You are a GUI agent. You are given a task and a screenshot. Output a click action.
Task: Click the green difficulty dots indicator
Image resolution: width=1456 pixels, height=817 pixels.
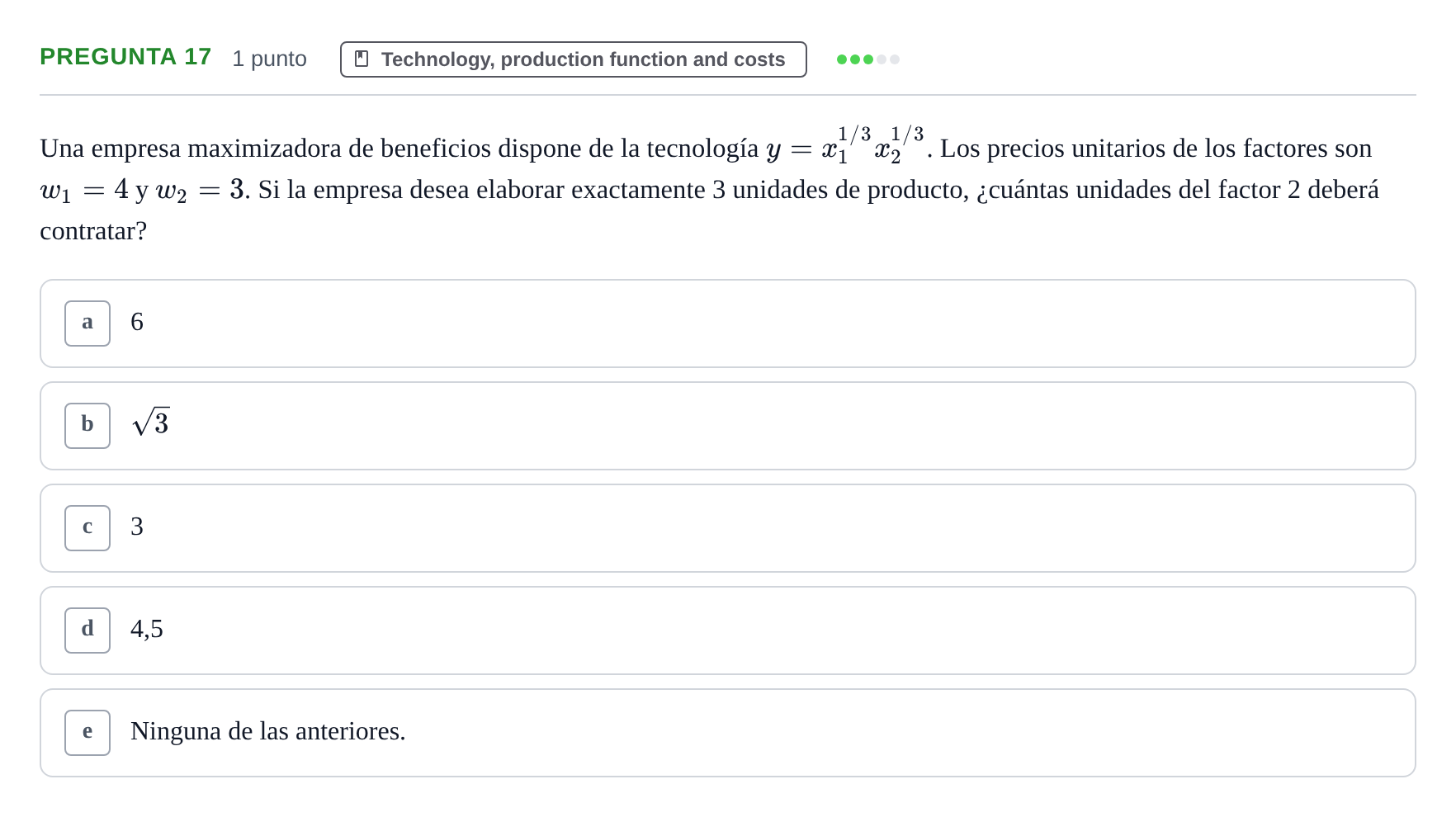point(868,59)
